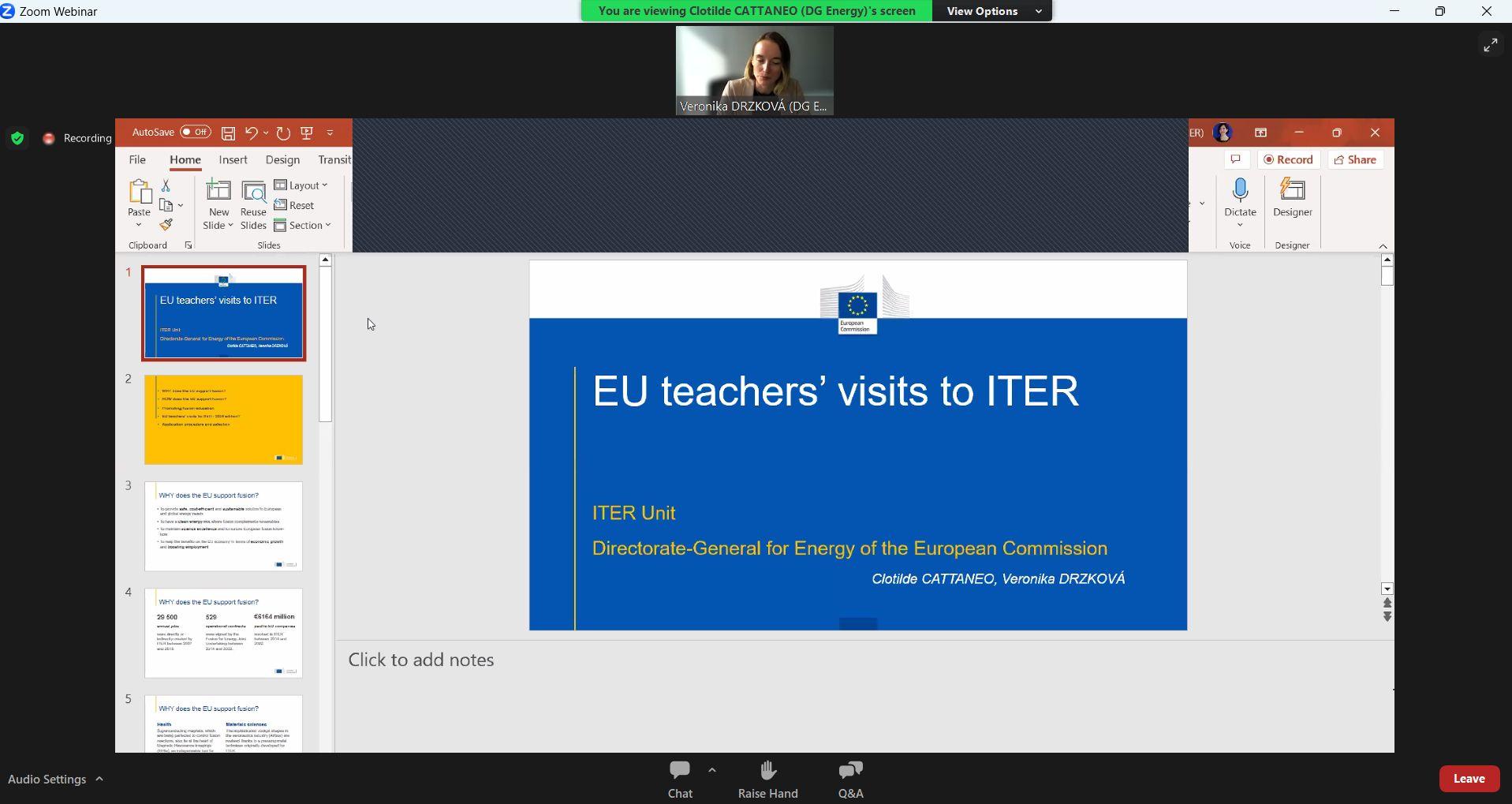Open the Layout dropdown
This screenshot has height=804, width=1512.
coord(301,185)
